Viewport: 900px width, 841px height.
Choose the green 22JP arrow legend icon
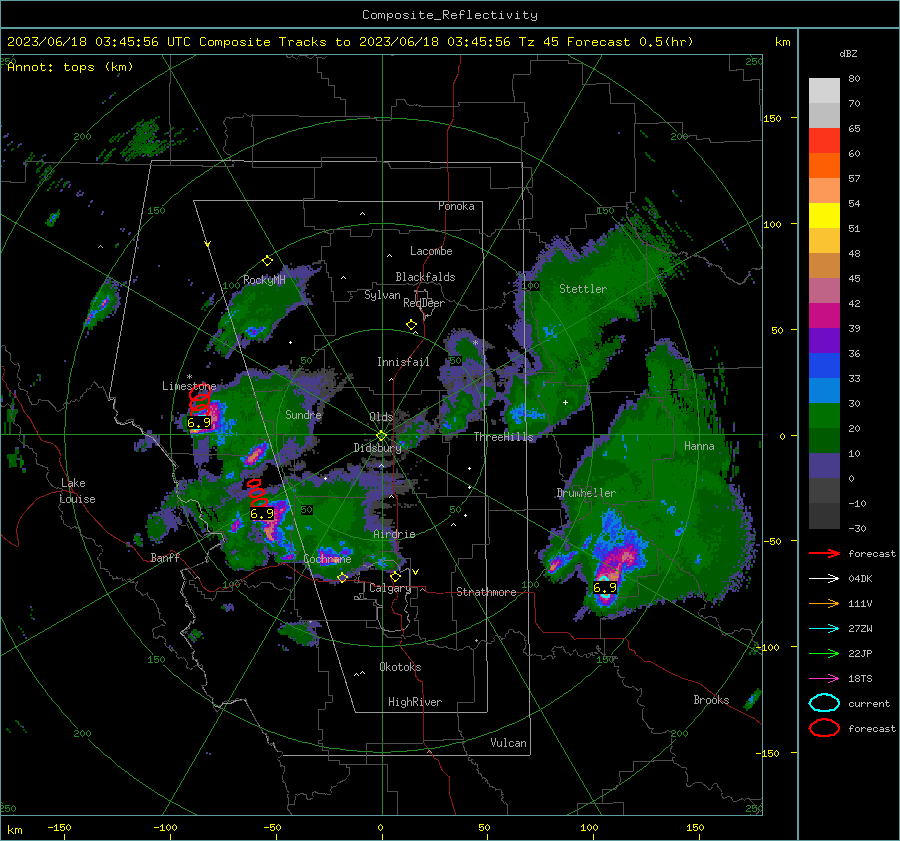[x=824, y=653]
